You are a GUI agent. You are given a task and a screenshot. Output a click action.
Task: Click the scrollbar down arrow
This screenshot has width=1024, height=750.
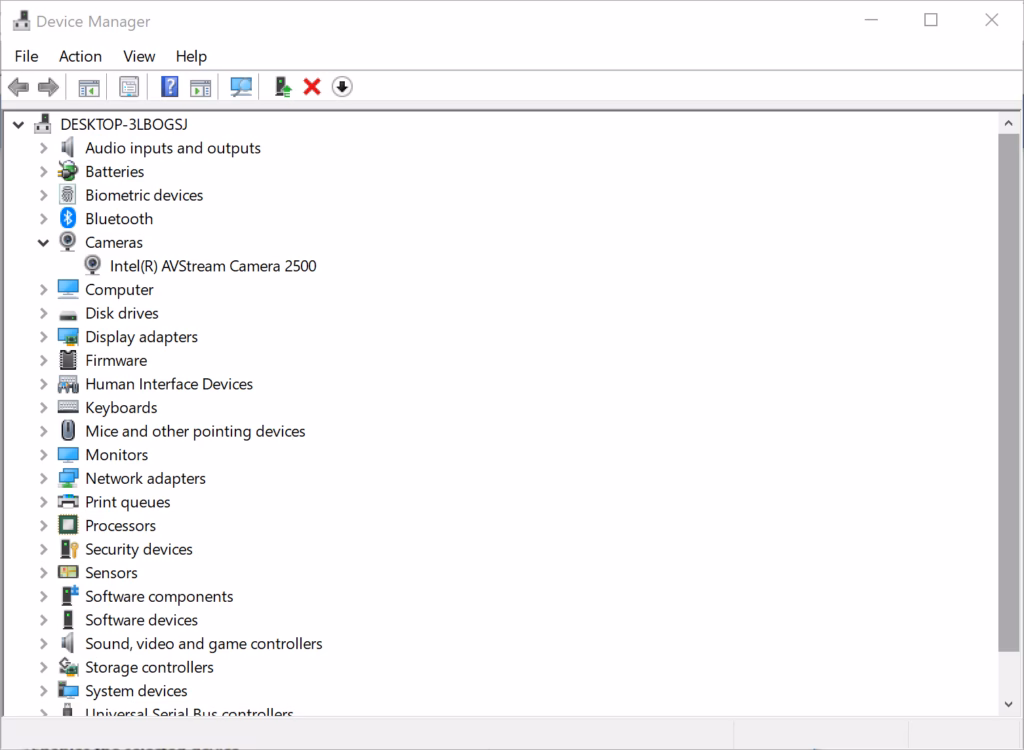click(x=1009, y=704)
